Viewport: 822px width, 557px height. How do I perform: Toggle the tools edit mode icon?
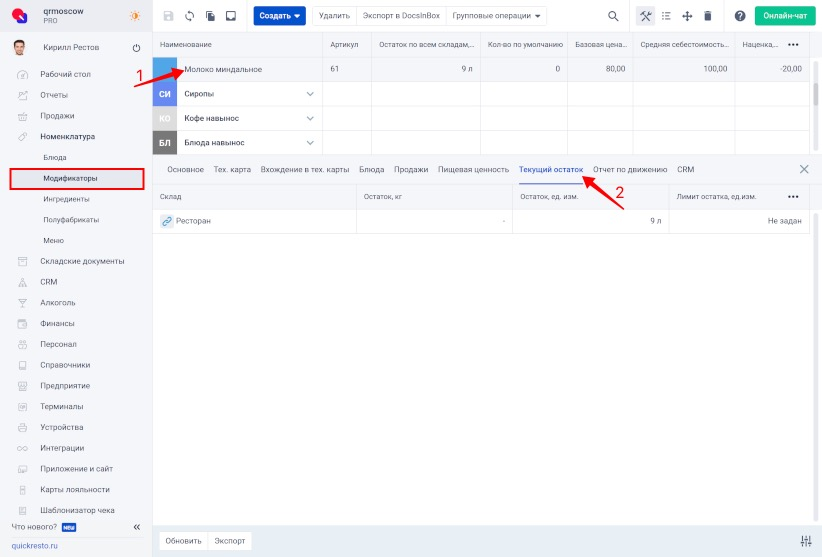[x=645, y=16]
